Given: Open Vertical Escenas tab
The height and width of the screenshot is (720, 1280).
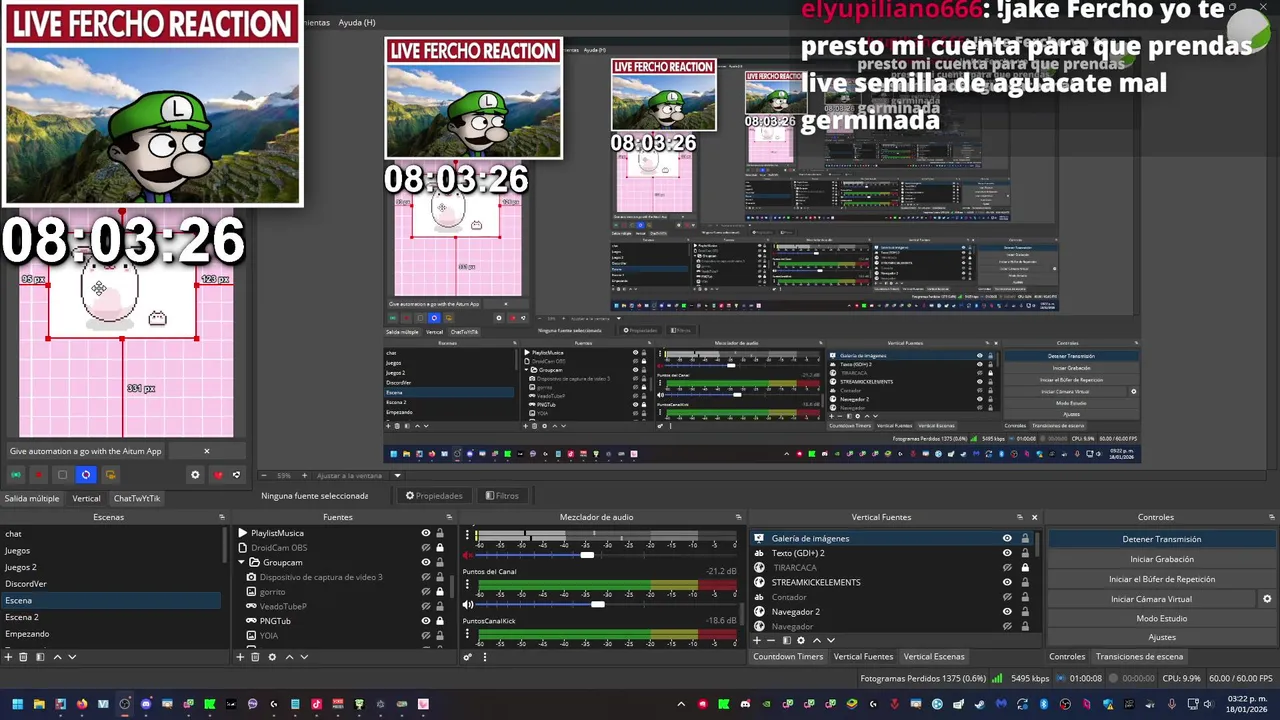Looking at the screenshot, I should click(x=934, y=657).
